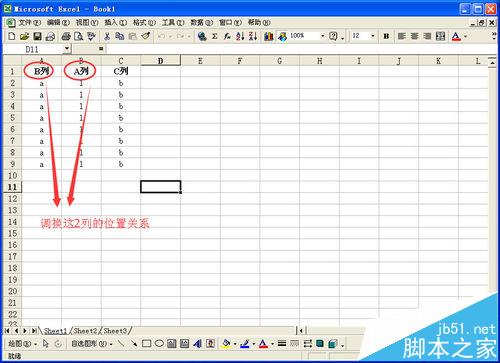
Task: Copy the selected cells
Action: click(119, 36)
